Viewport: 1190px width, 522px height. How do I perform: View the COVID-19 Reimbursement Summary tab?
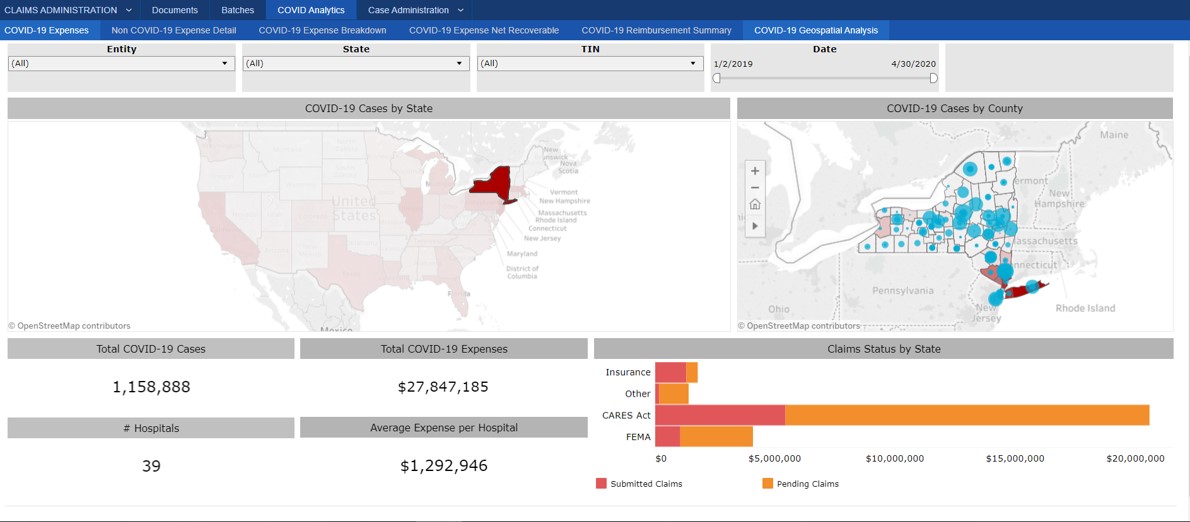pos(656,30)
